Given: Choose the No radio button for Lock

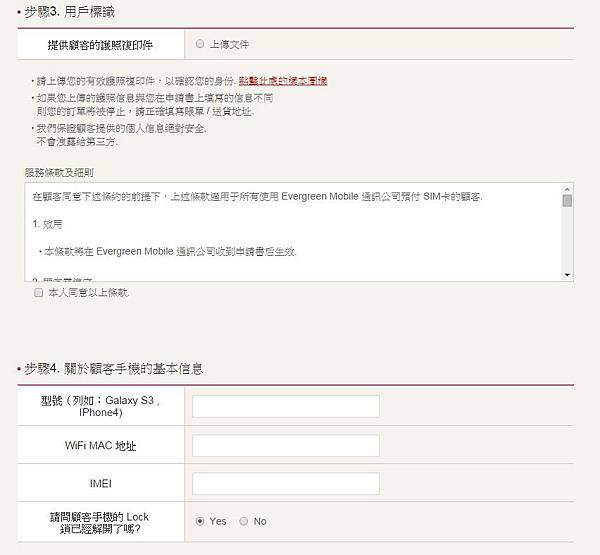Looking at the screenshot, I should 244,521.
